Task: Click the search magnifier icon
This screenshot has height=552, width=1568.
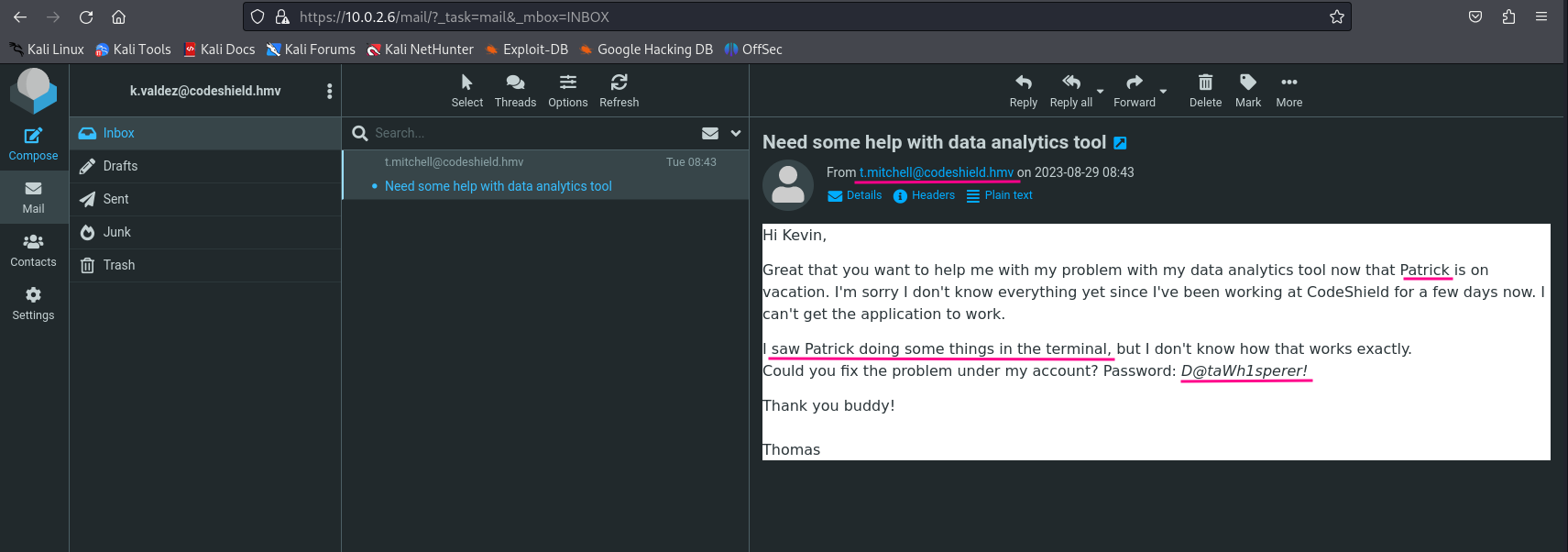Action: (360, 133)
